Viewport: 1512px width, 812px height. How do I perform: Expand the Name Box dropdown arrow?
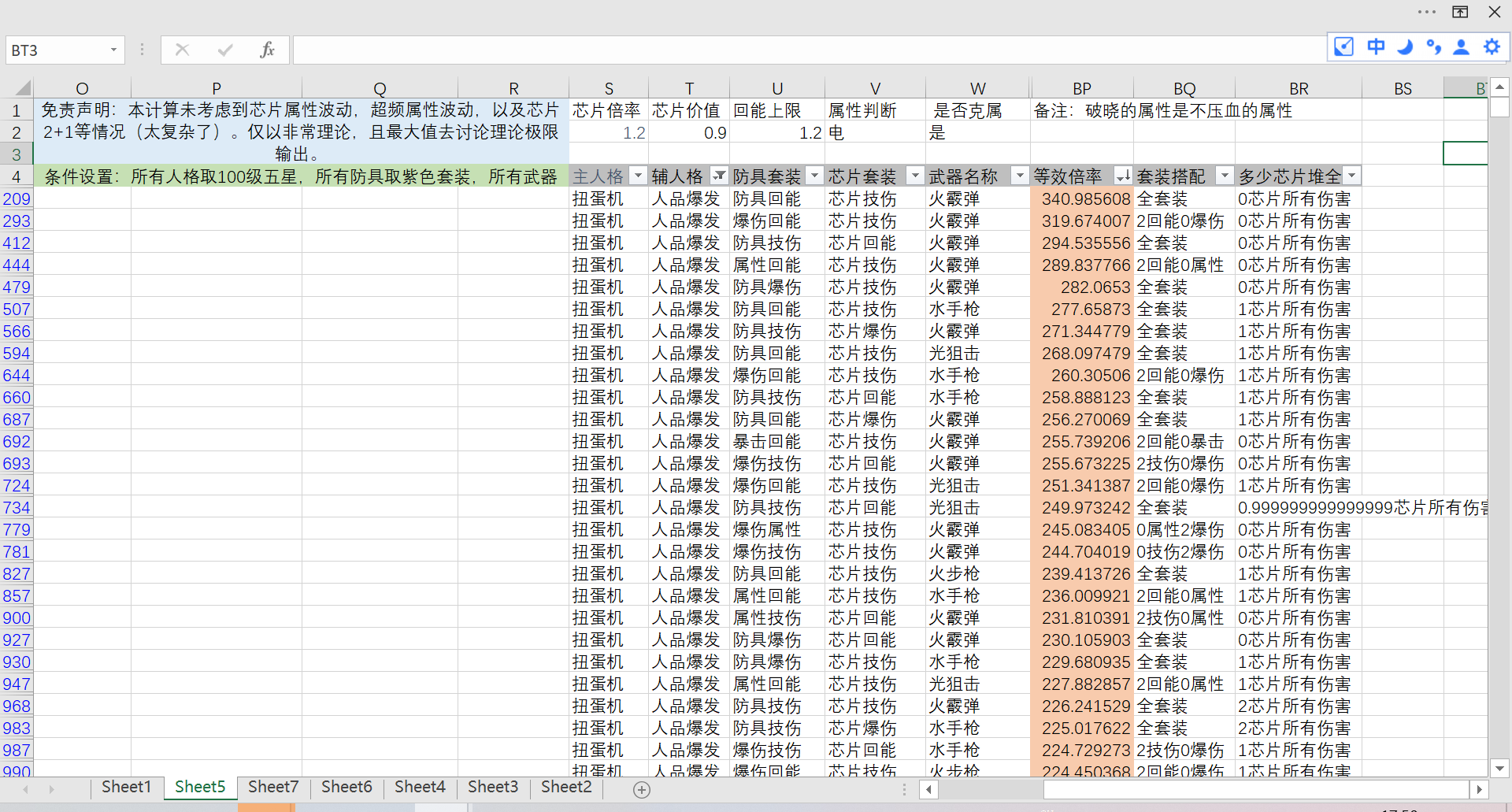click(x=113, y=50)
